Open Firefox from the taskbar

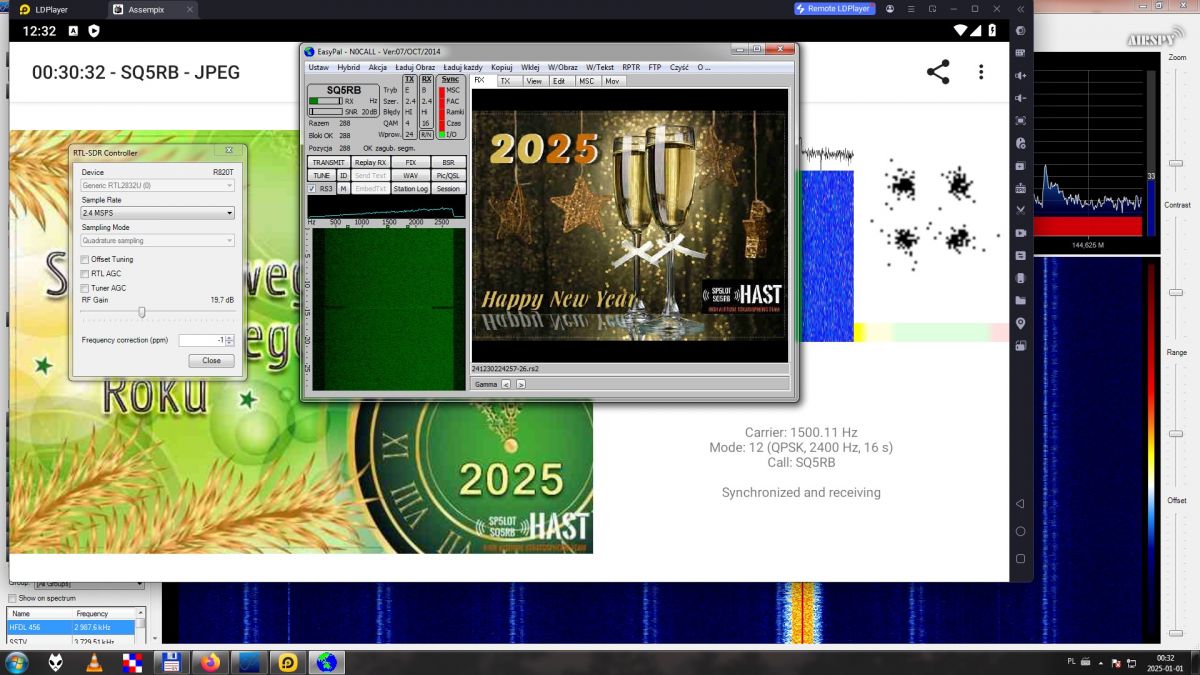[209, 661]
